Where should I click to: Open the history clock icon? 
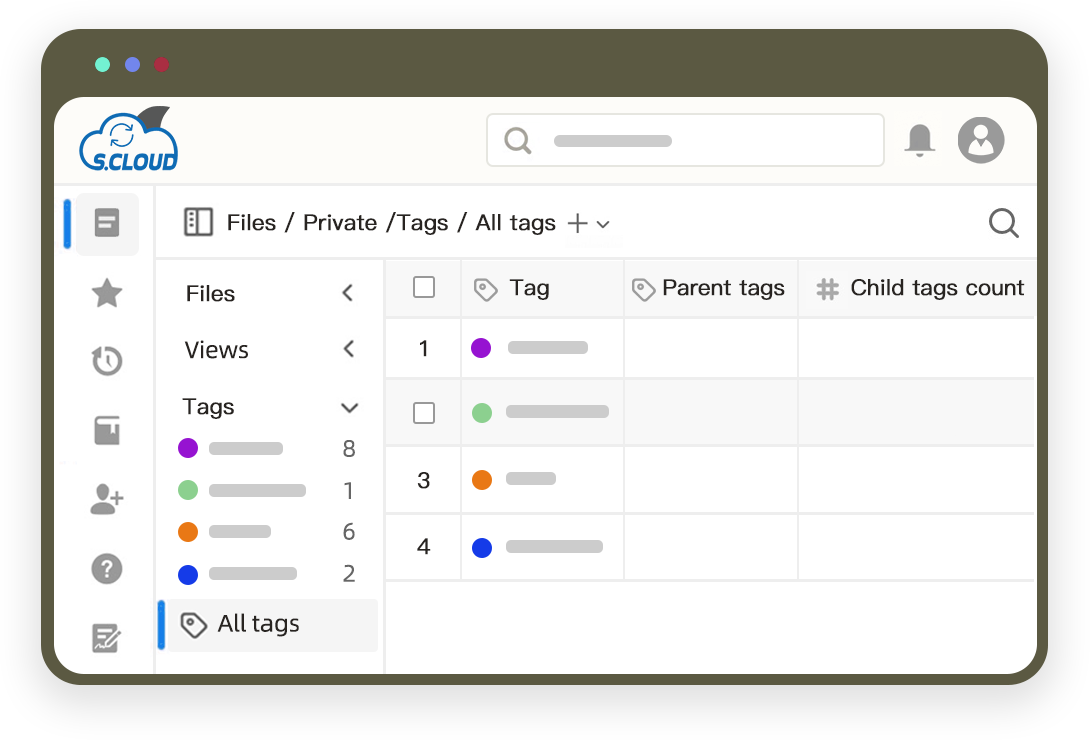(107, 361)
